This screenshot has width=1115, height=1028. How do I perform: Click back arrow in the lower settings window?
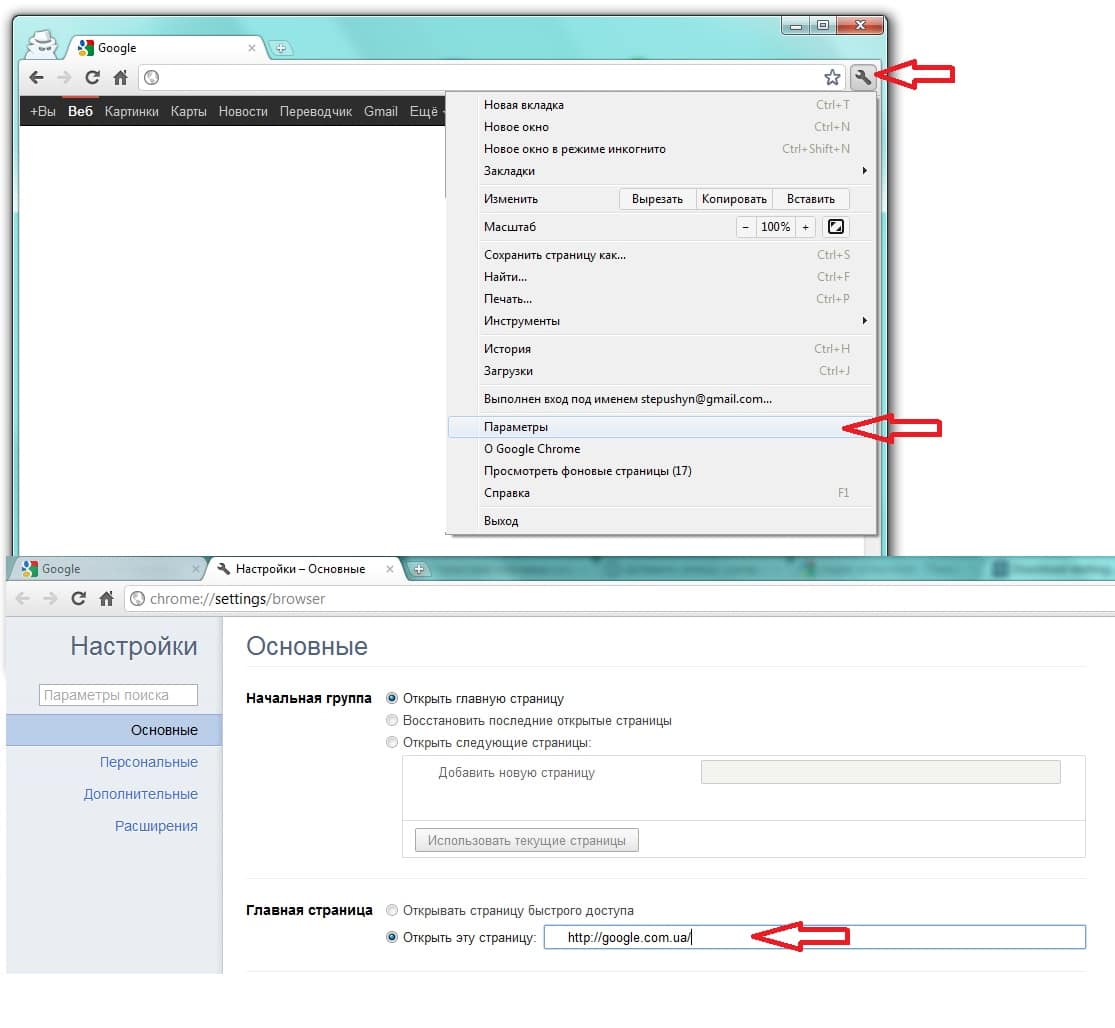click(23, 599)
